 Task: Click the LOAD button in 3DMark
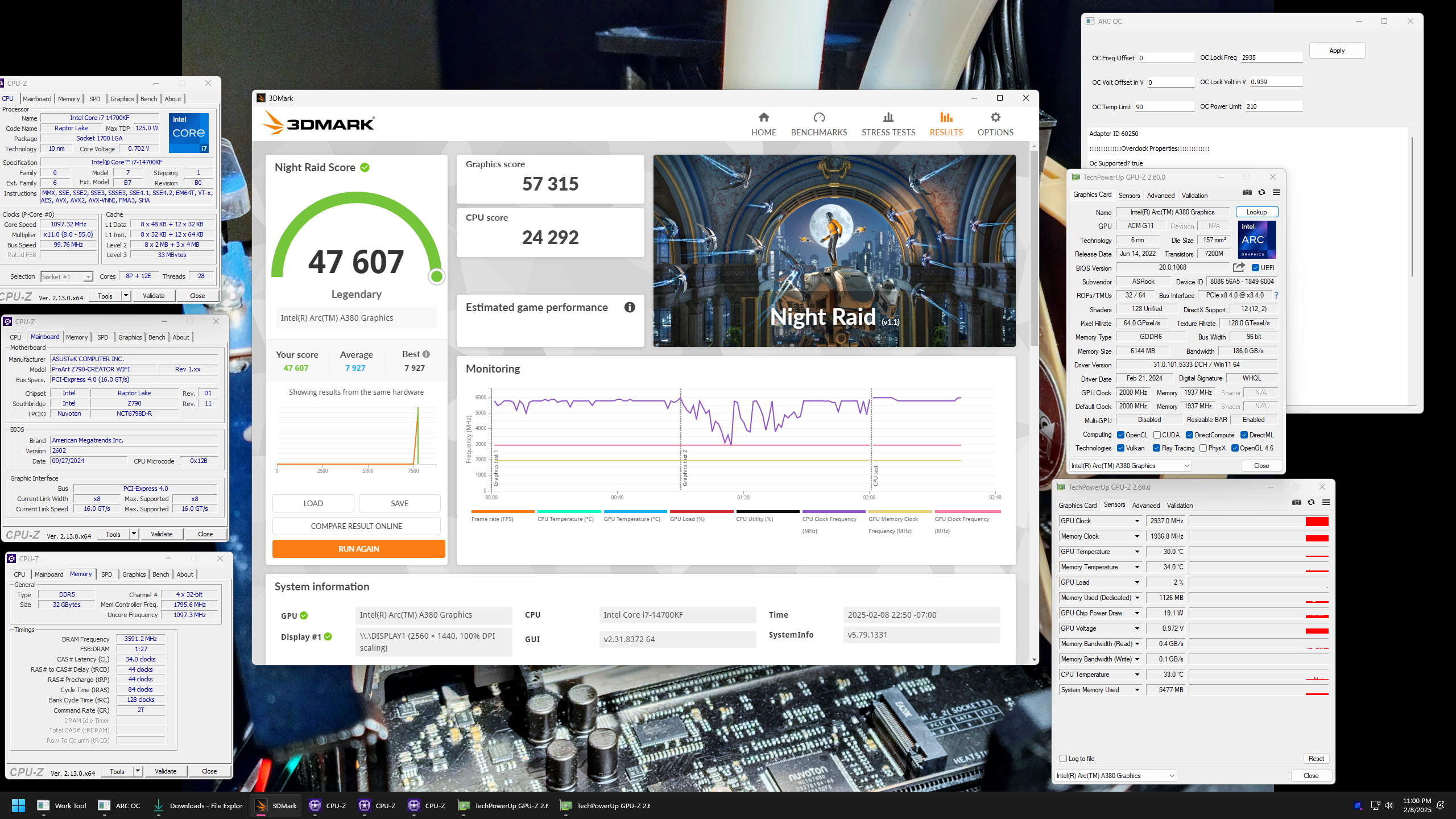(x=313, y=503)
